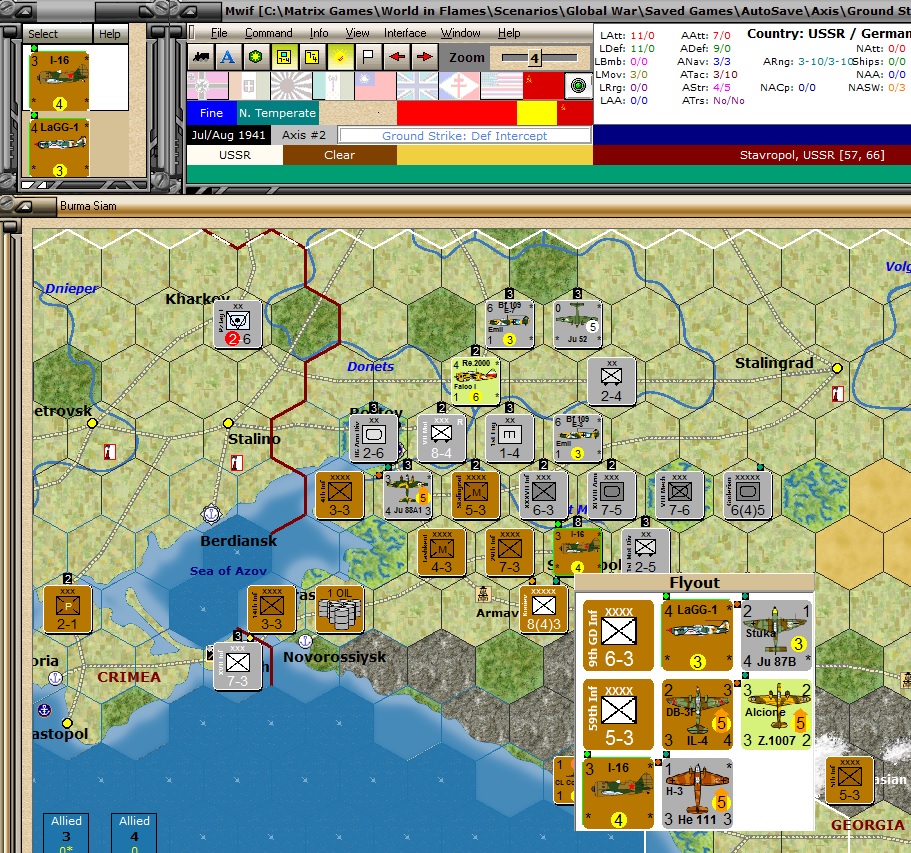Open the View menu
Image resolution: width=911 pixels, height=853 pixels.
tap(357, 33)
